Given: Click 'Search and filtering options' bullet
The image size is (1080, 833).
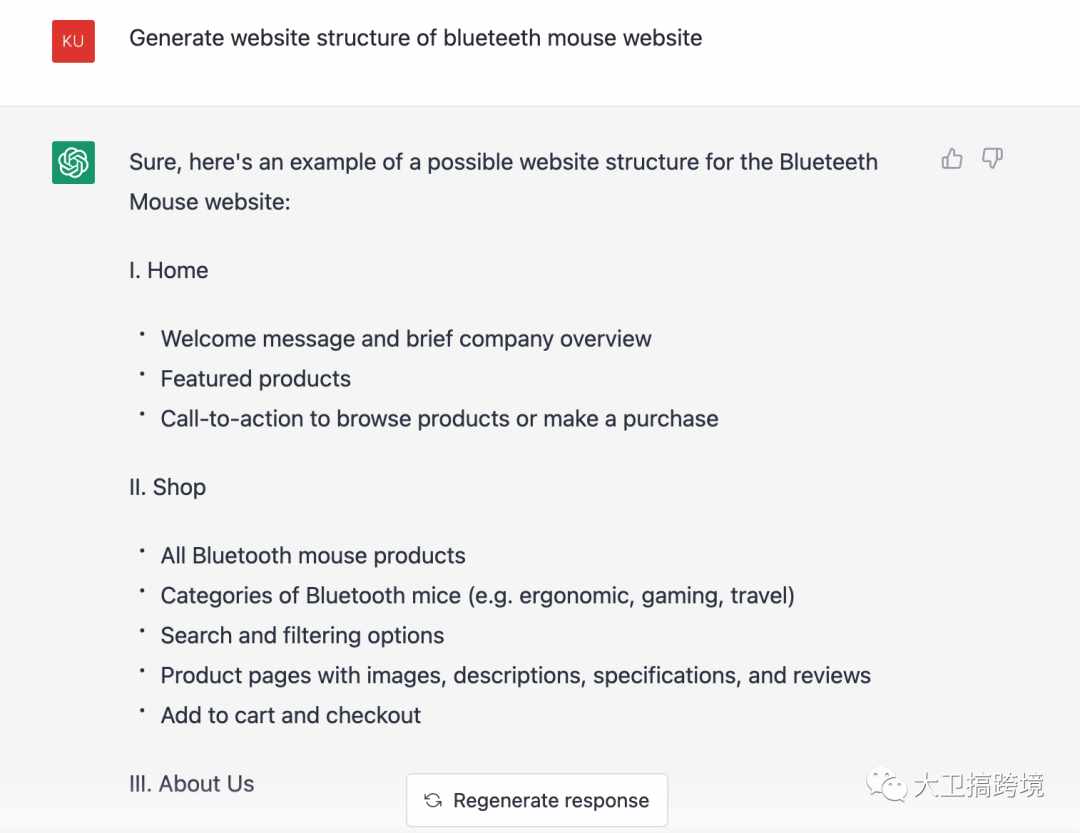Looking at the screenshot, I should click(302, 635).
